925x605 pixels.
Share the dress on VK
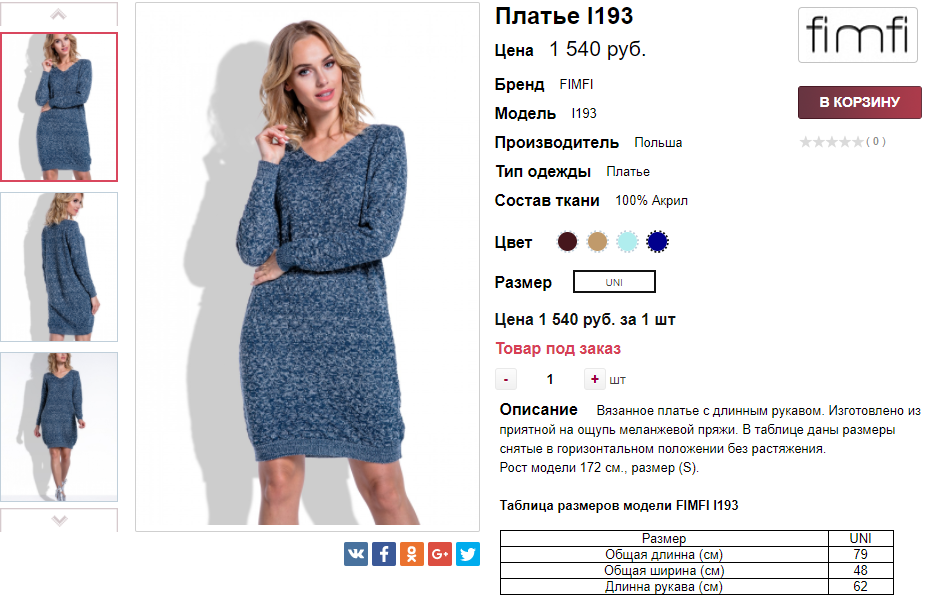[x=356, y=554]
